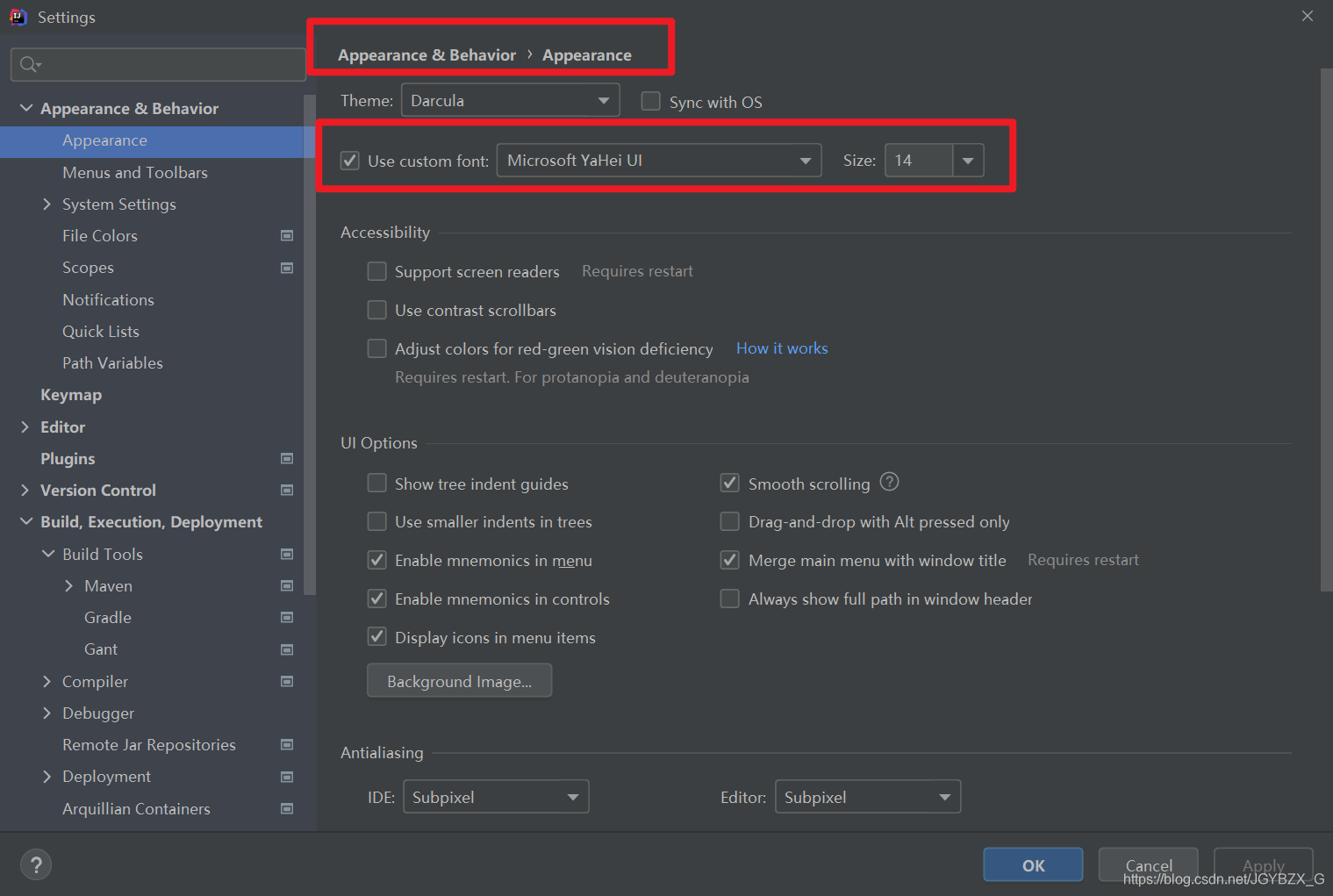
Task: Select the Keymap settings page
Action: point(71,395)
